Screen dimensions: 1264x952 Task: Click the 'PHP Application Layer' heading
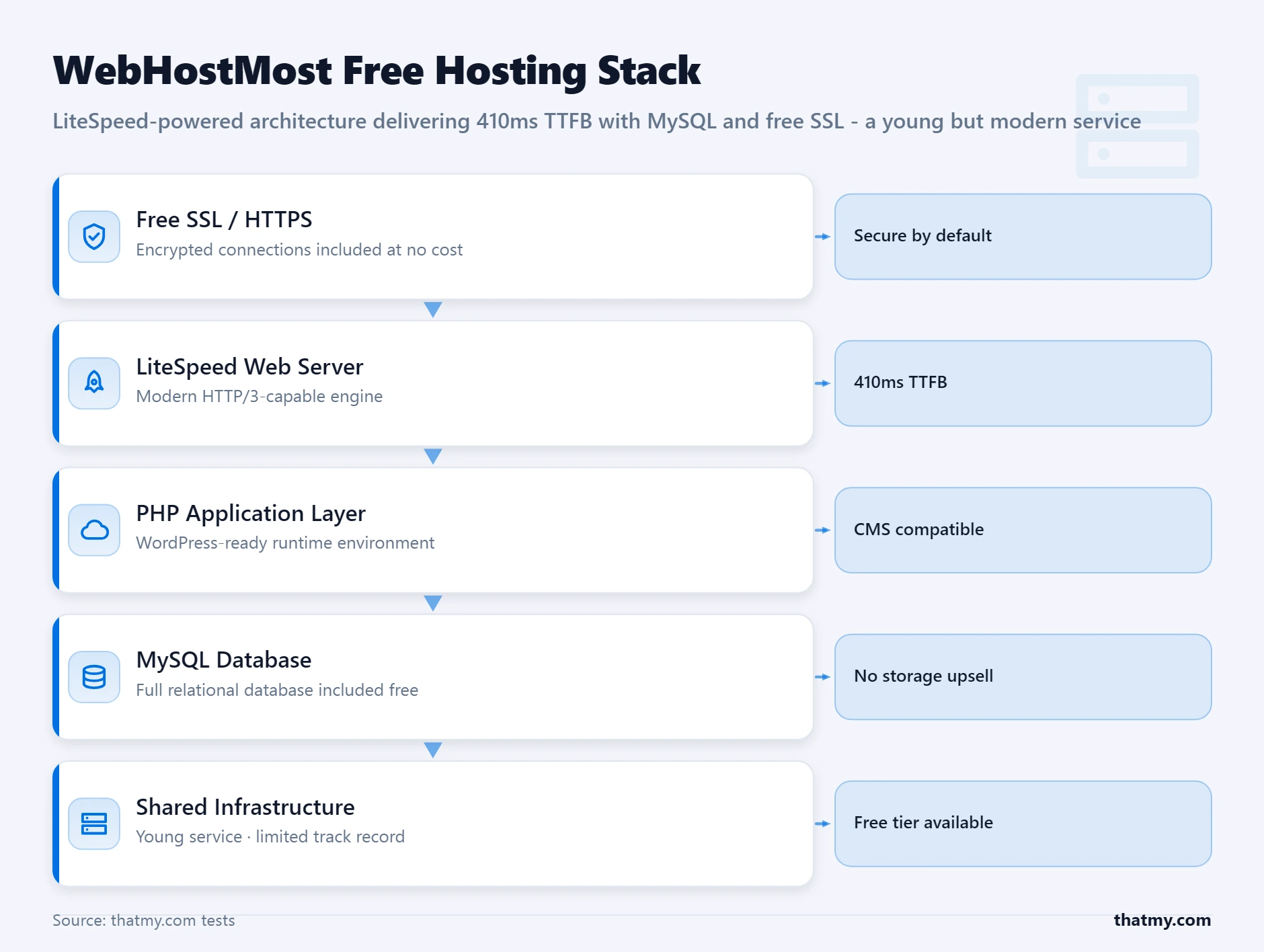click(x=251, y=514)
